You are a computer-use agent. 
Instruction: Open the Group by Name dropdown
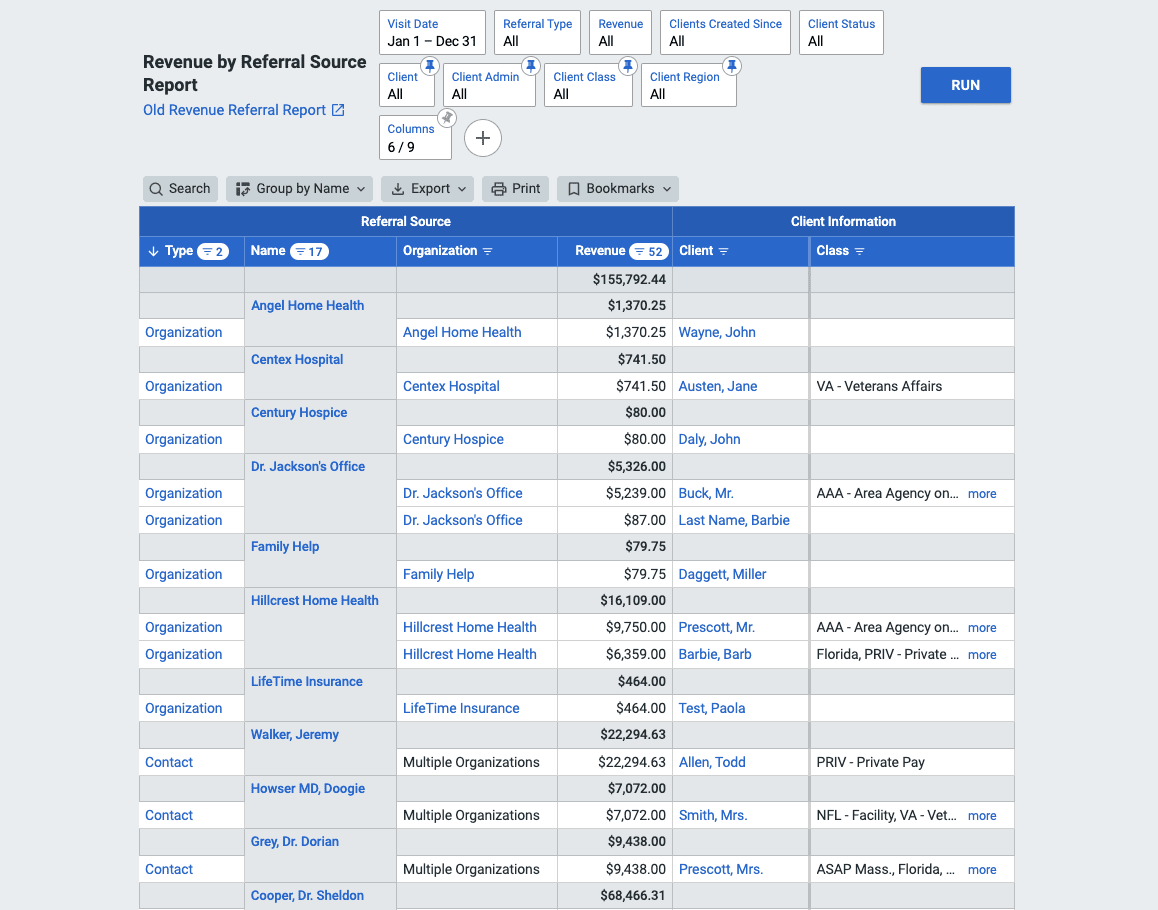pyautogui.click(x=298, y=188)
